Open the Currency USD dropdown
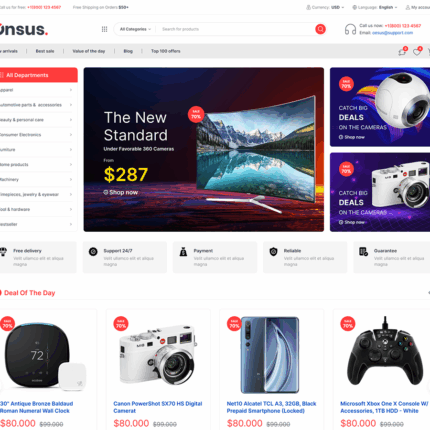Screen dimensions: 430x430 (325, 7)
